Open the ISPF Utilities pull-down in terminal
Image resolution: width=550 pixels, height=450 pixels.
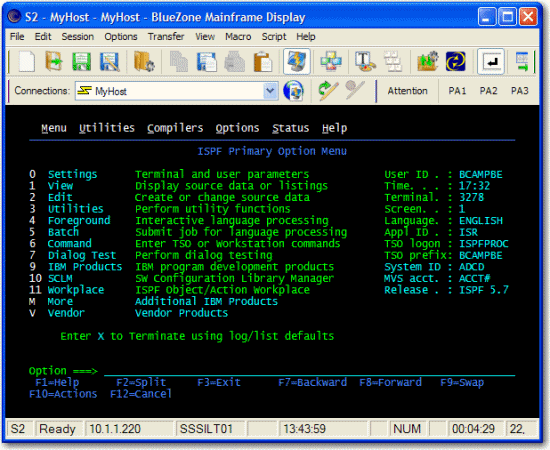click(107, 128)
